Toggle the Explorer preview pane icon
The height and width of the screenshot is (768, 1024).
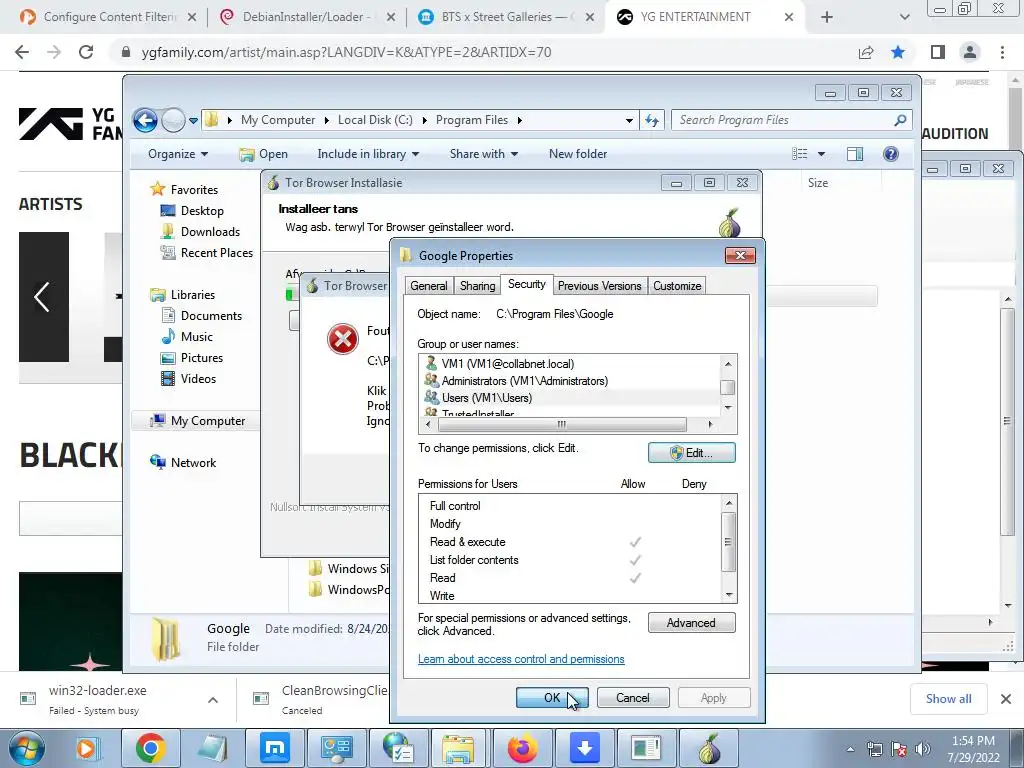(855, 154)
